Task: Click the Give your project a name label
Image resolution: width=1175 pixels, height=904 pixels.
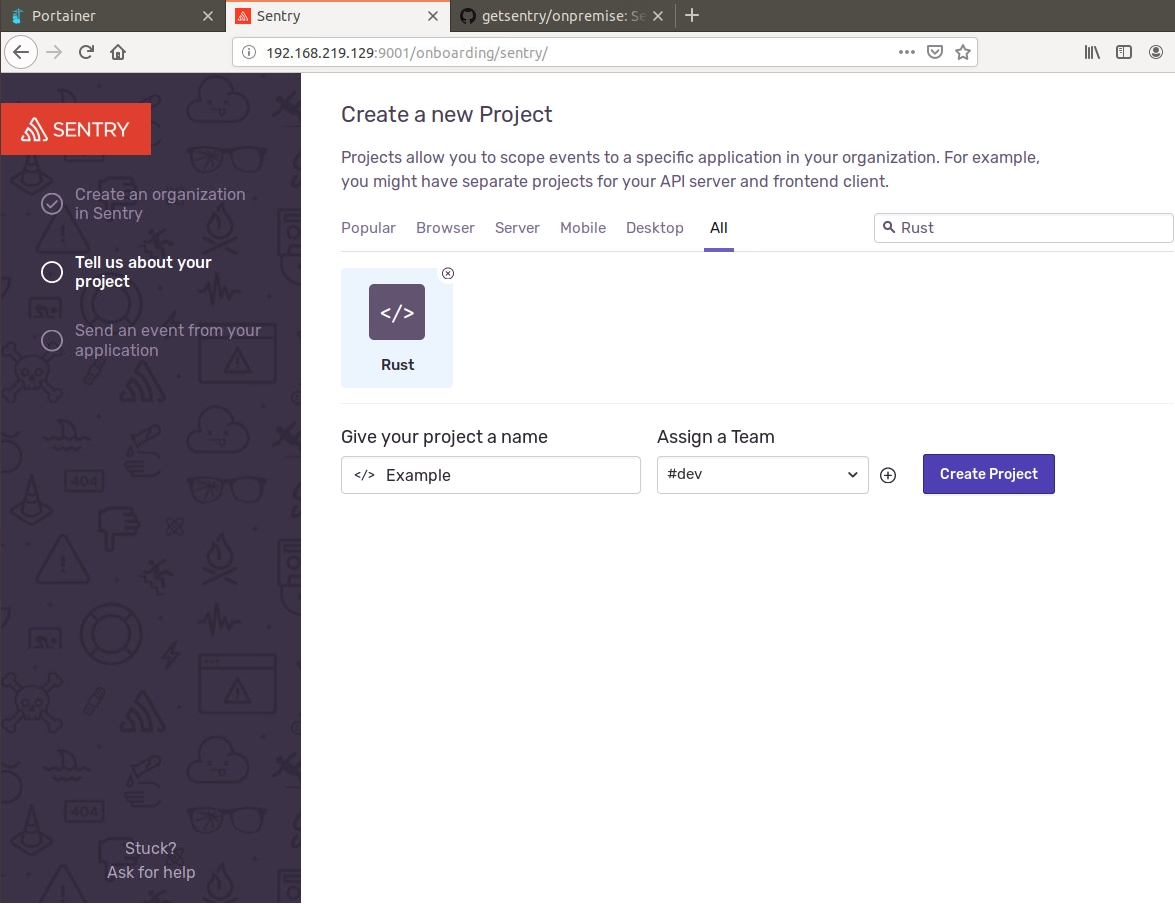Action: [x=444, y=437]
